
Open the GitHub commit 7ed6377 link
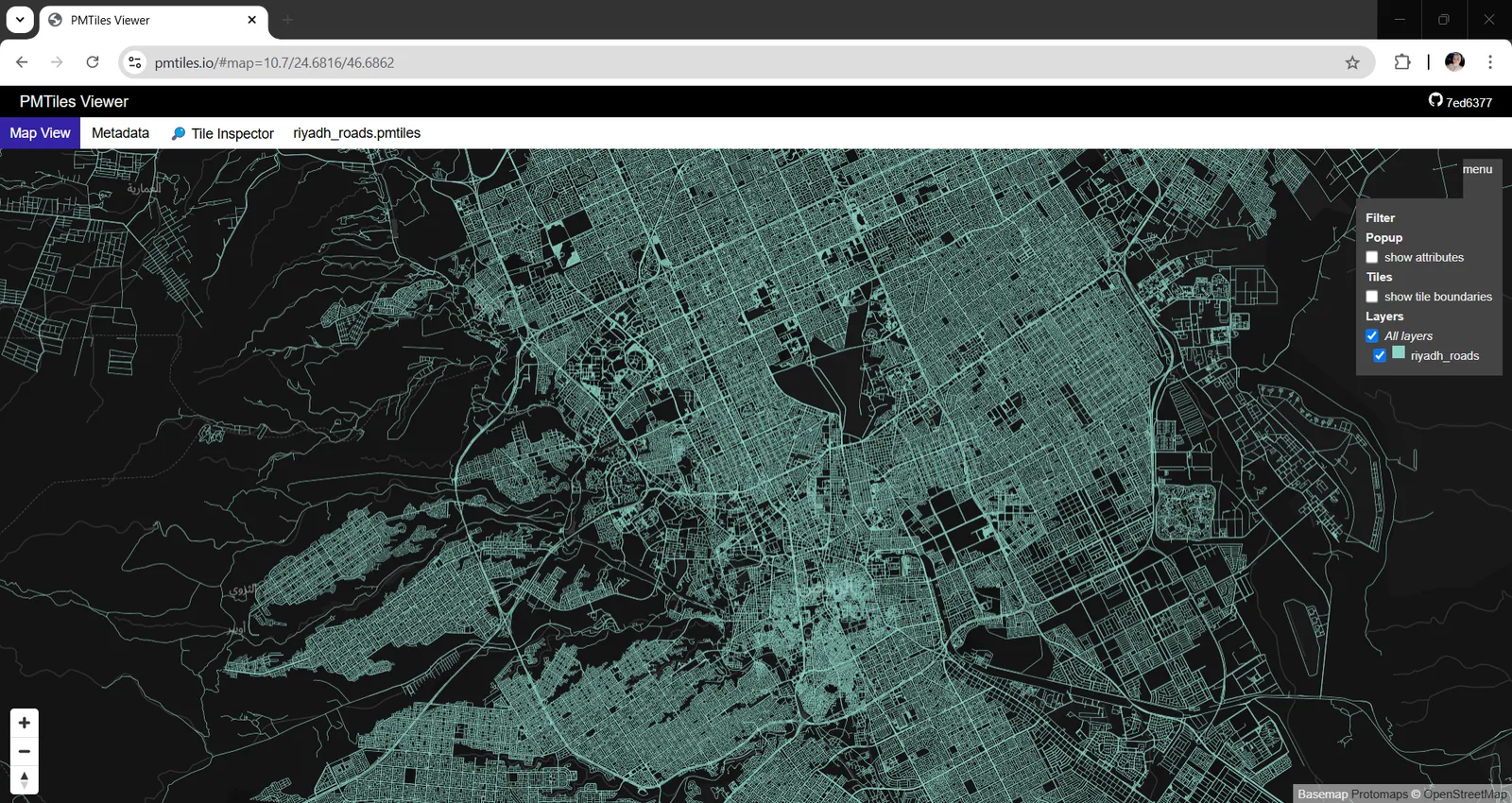[1460, 102]
